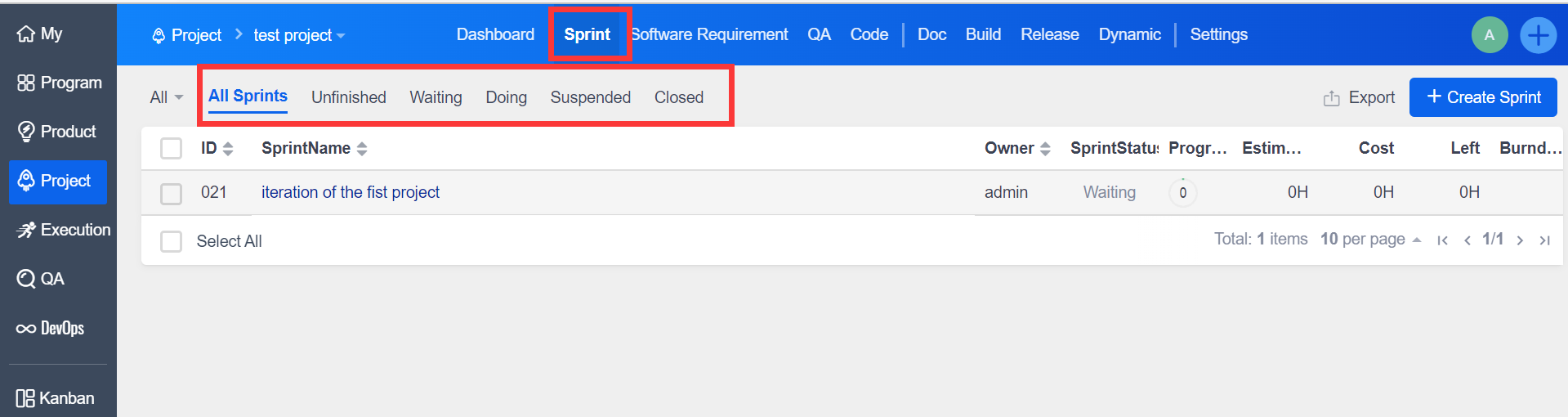Click the blue plus quick-add icon

1538,35
